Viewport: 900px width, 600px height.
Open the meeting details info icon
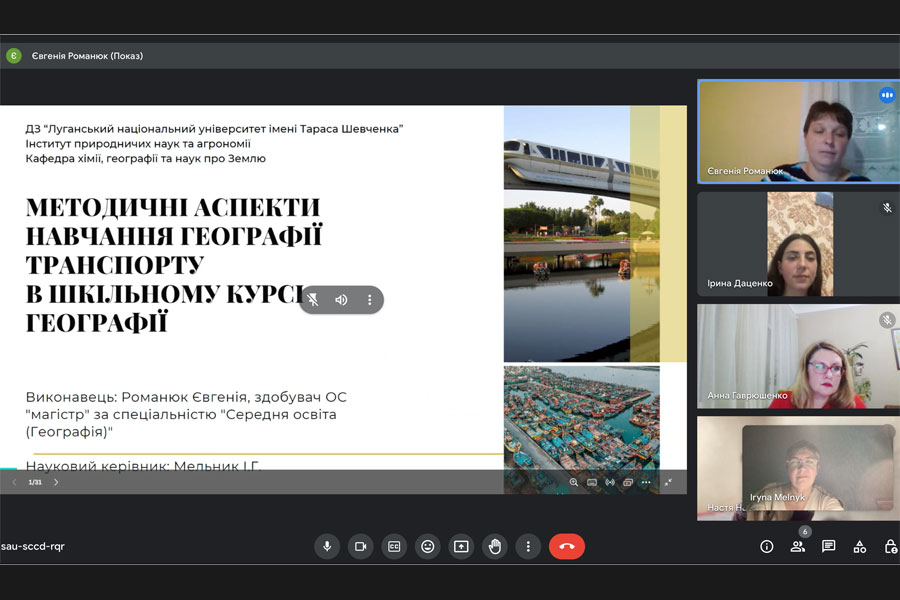click(767, 546)
